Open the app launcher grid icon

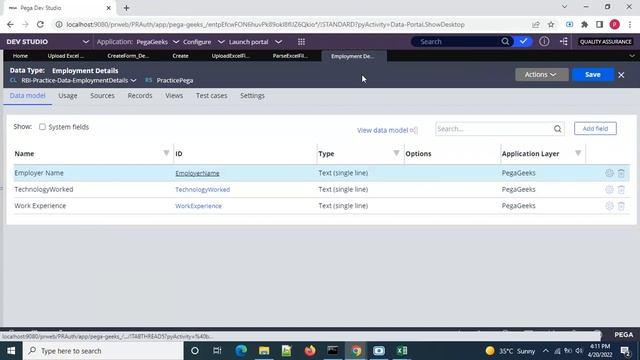point(301,42)
